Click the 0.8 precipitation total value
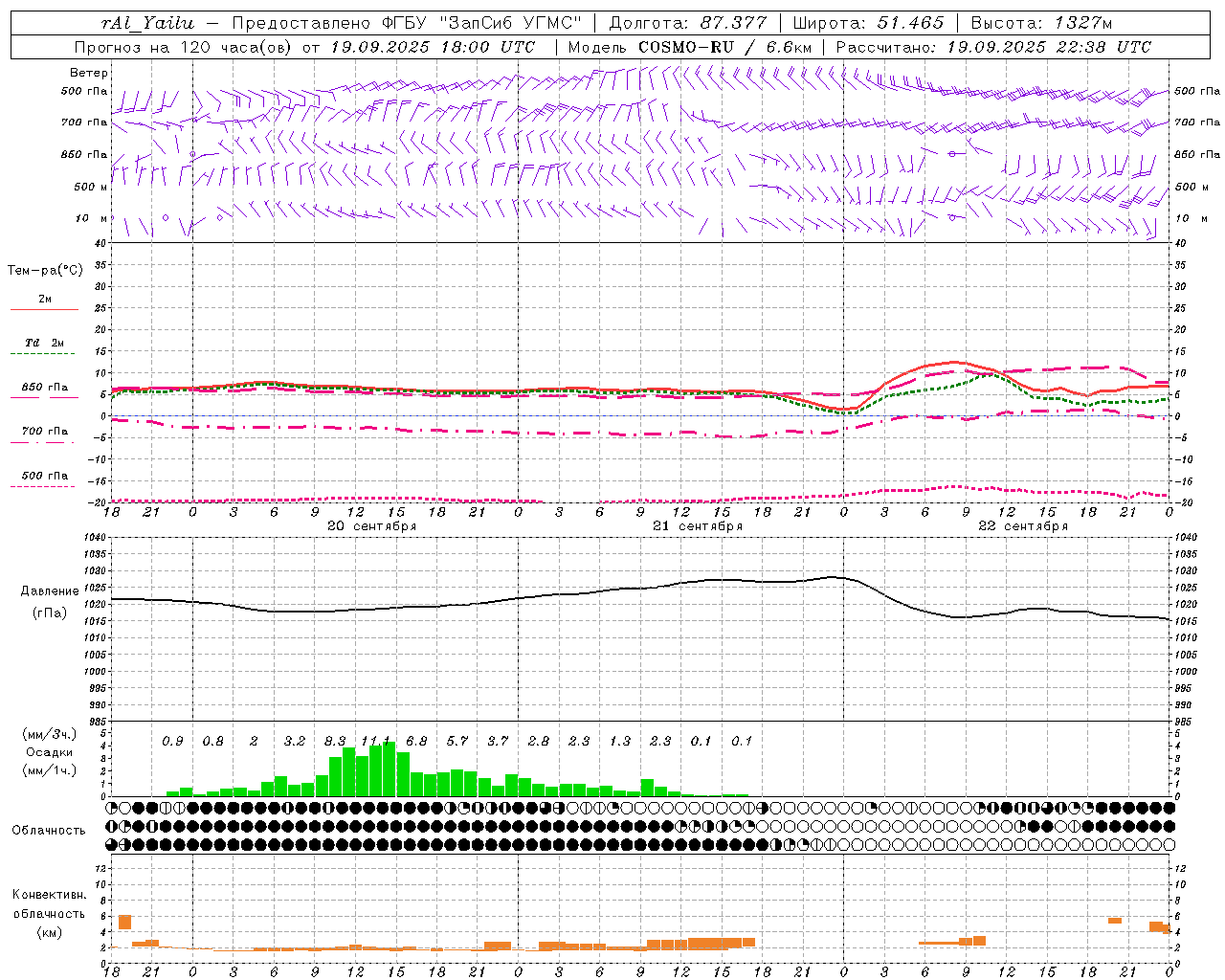 [x=213, y=742]
